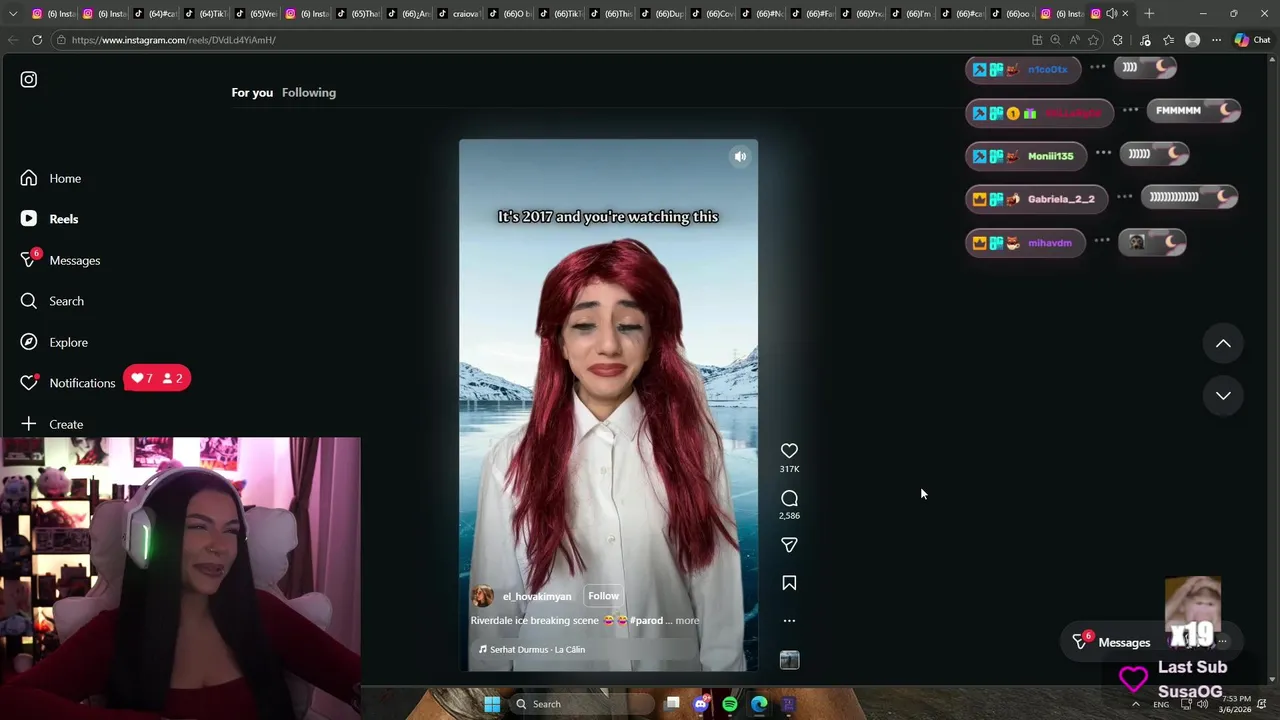Share the reel with the paper plane icon
The image size is (1280, 720).
point(789,545)
